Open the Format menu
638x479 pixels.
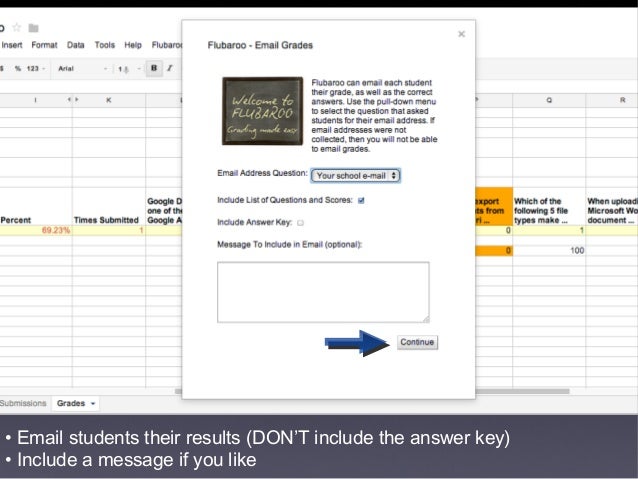pos(44,45)
